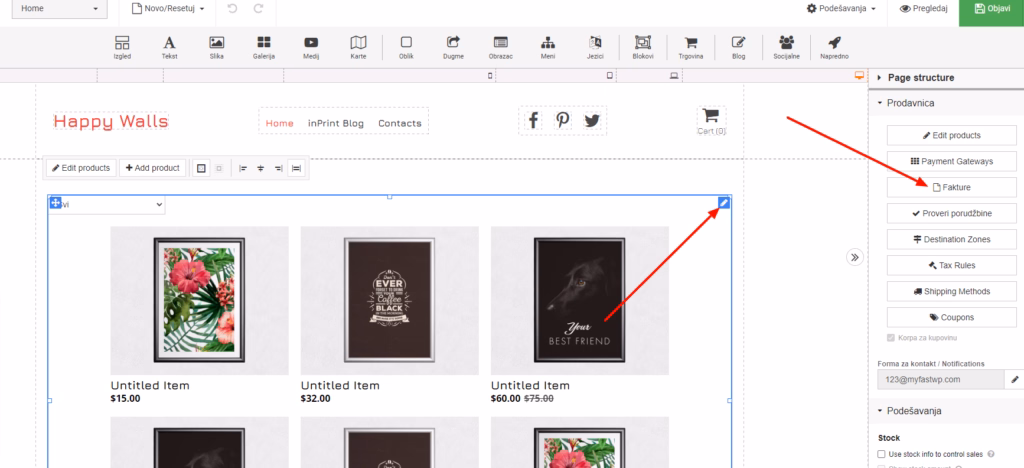Open Coupons settings

point(952,317)
